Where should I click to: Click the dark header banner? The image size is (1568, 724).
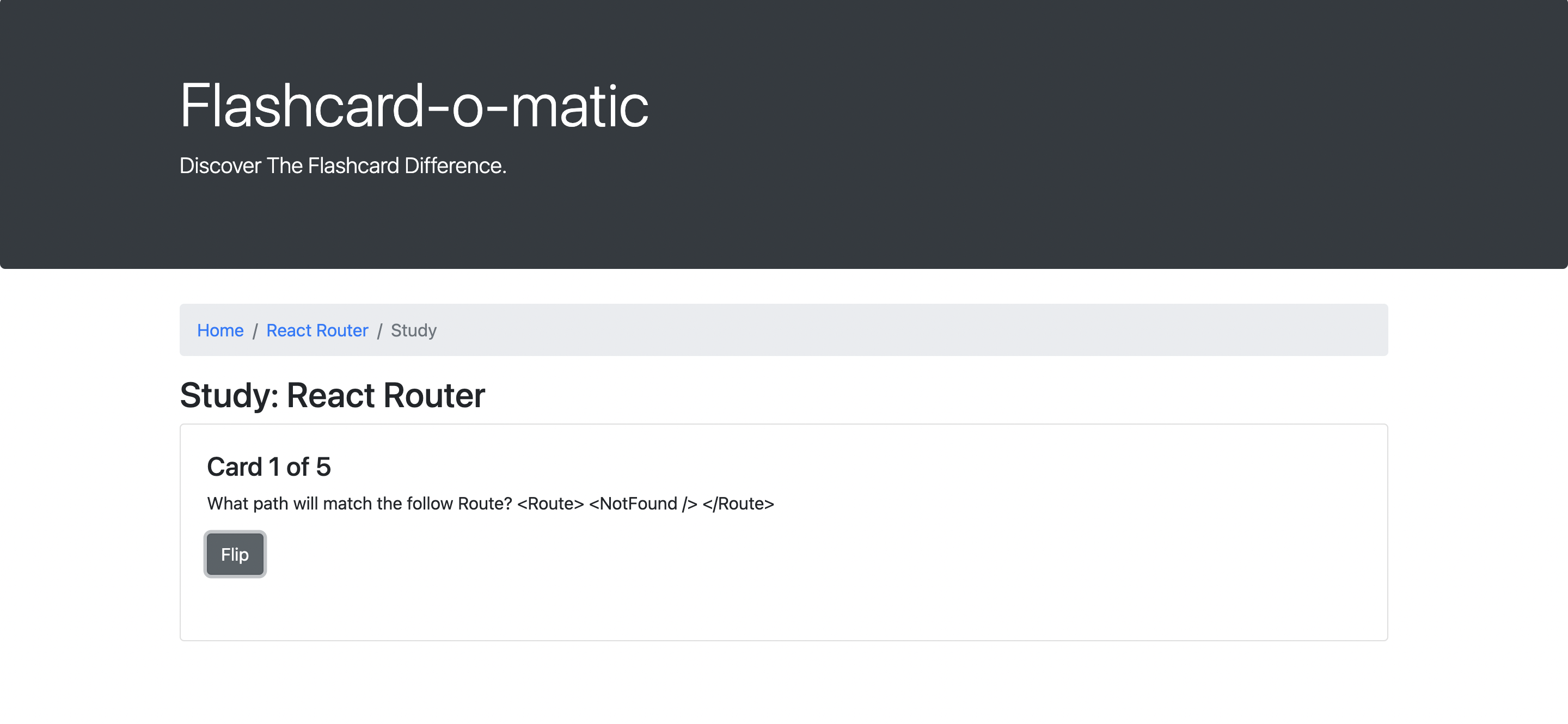coord(1095,134)
